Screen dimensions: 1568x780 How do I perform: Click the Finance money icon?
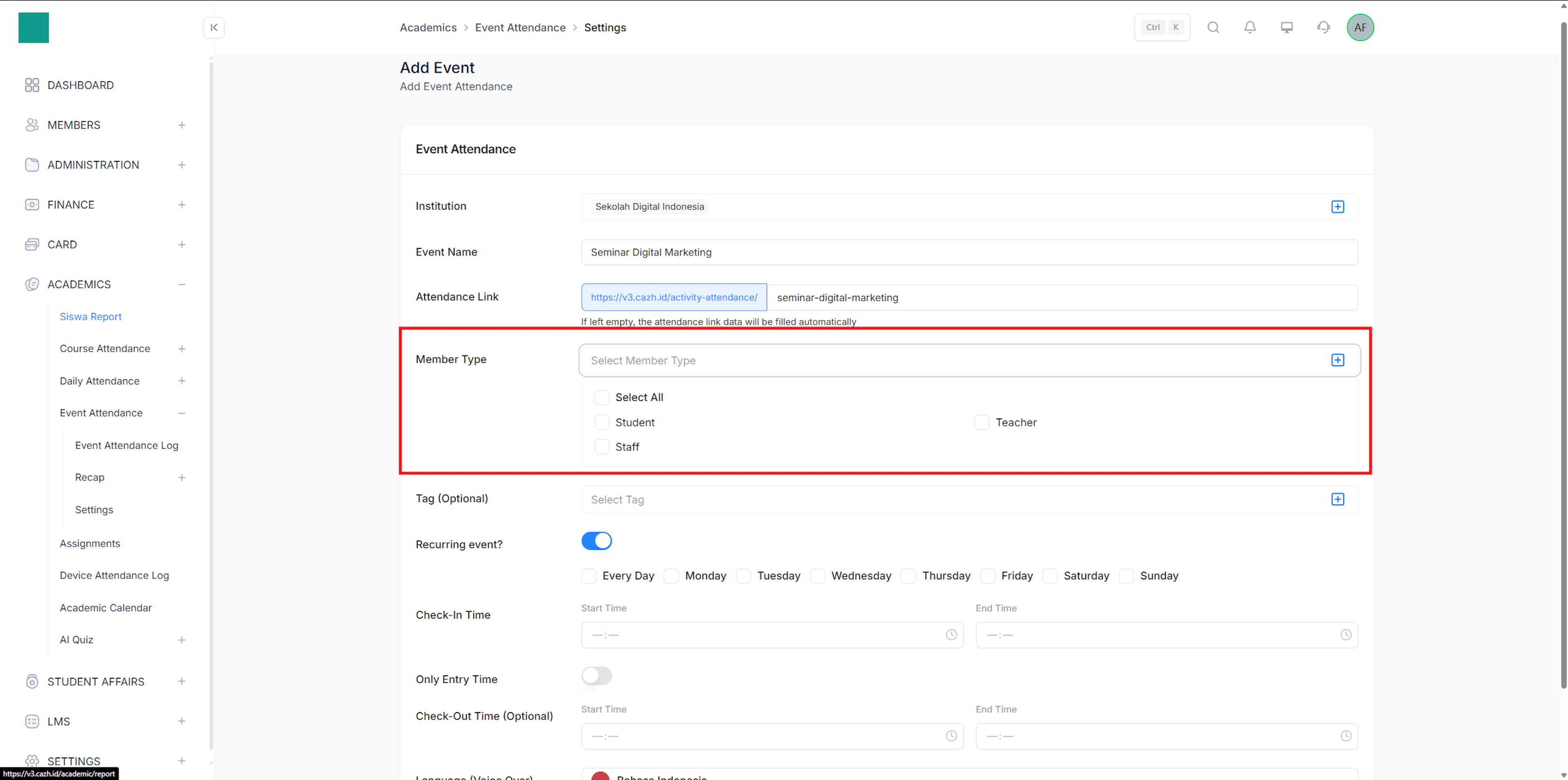coord(32,205)
